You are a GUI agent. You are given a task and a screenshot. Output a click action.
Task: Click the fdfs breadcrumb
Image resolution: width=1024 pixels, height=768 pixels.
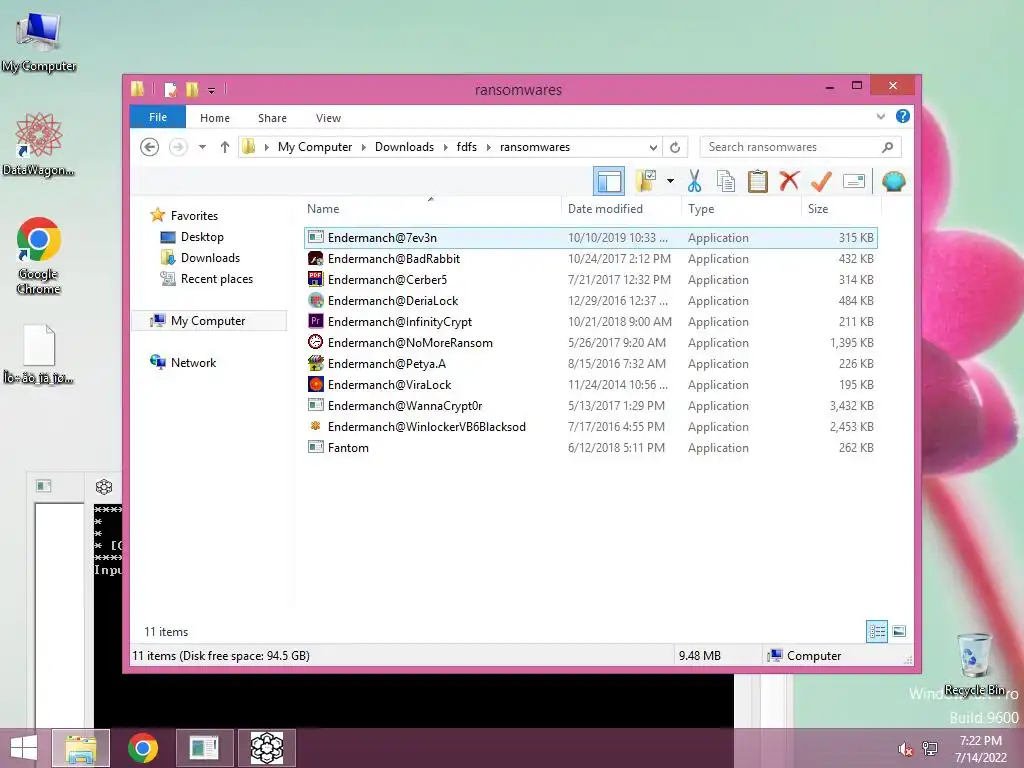click(466, 147)
